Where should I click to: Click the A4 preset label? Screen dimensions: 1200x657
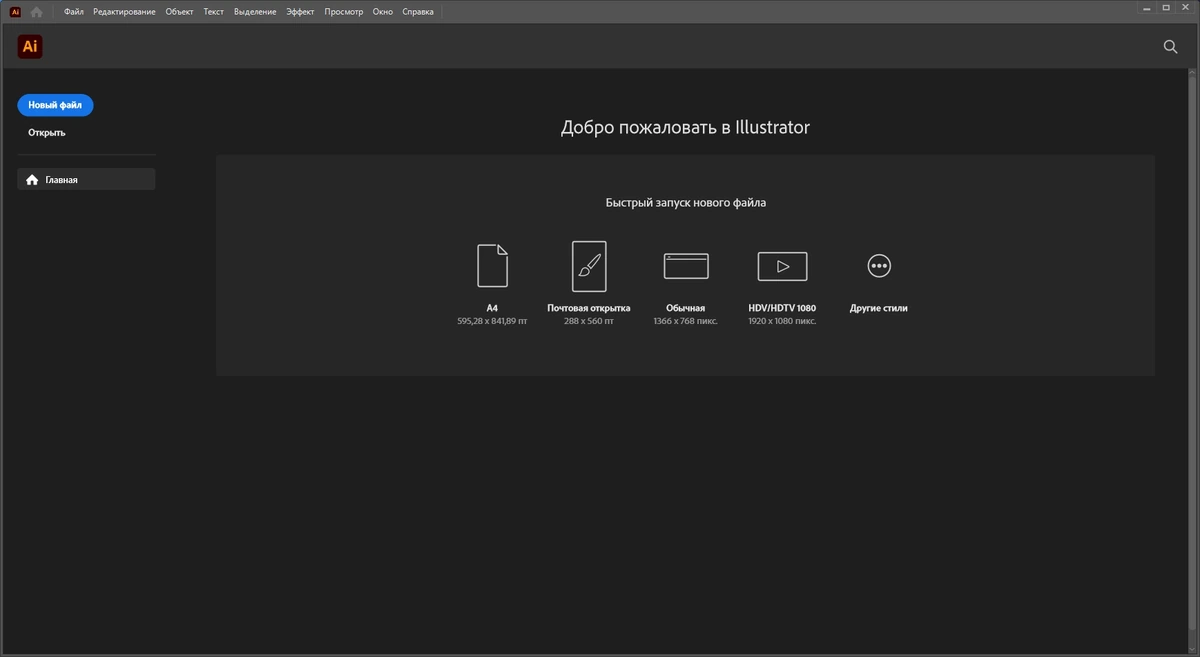tap(492, 308)
